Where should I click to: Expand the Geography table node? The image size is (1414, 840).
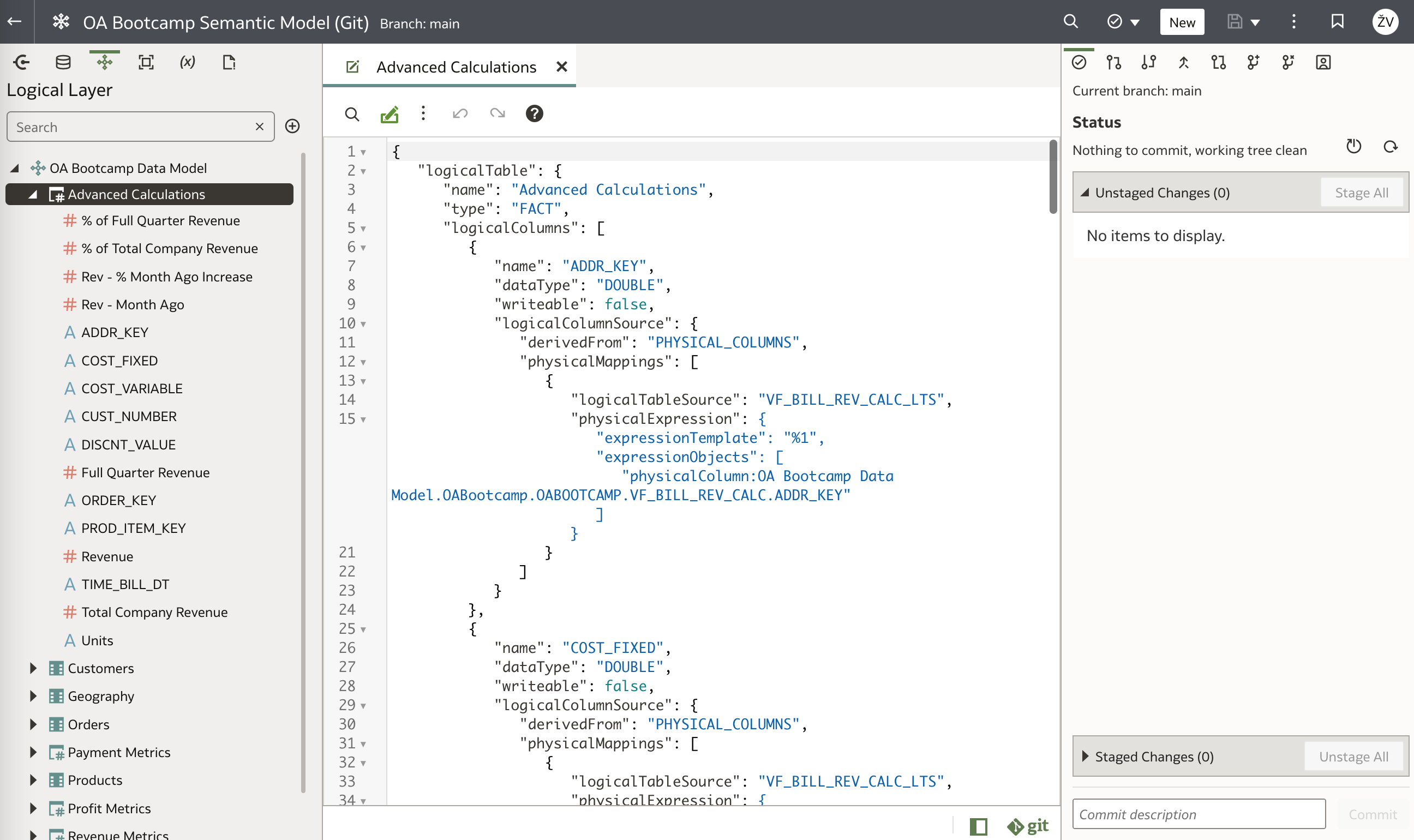33,696
